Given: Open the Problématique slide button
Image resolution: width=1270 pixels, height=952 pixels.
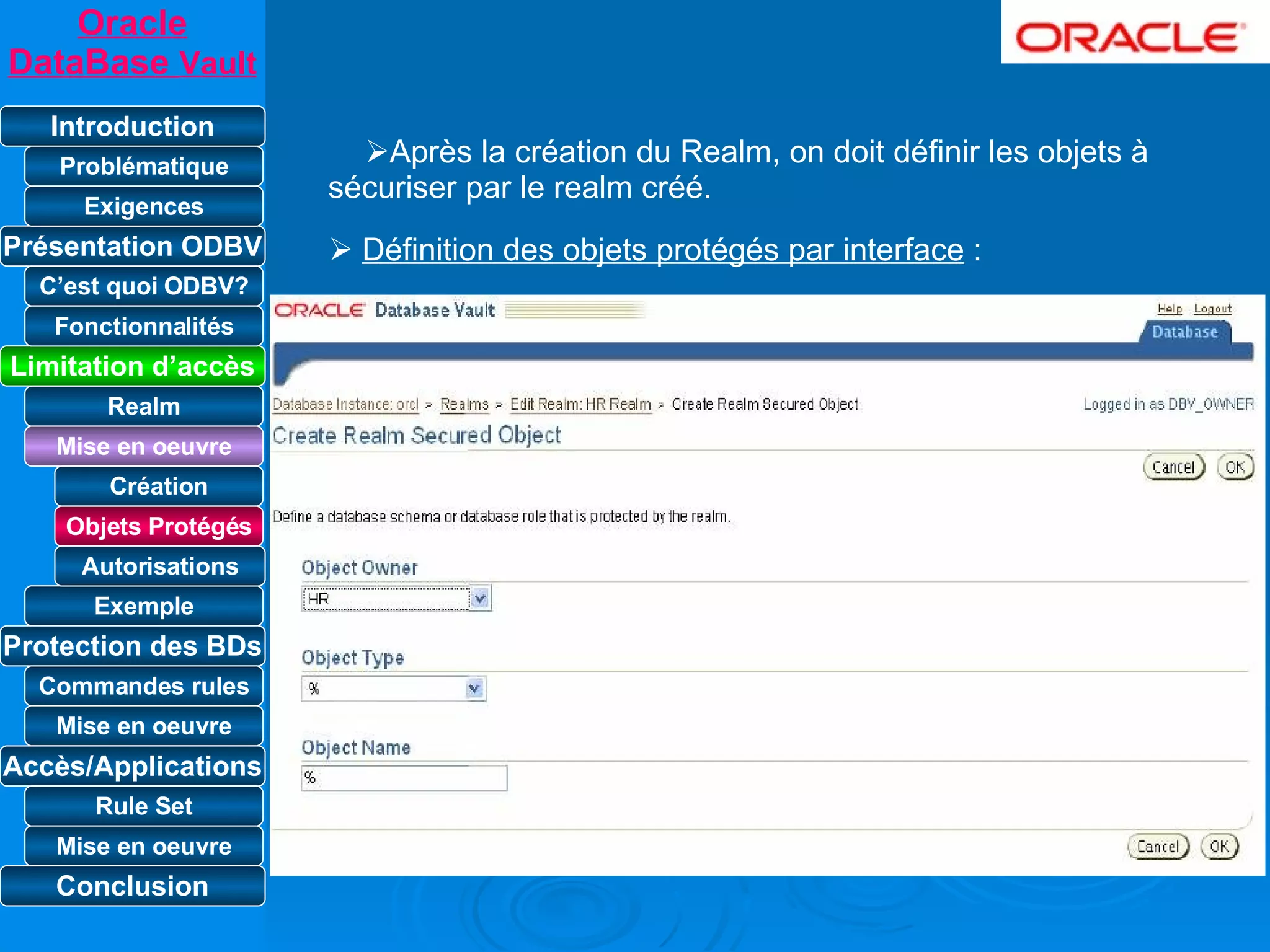Looking at the screenshot, I should (144, 166).
